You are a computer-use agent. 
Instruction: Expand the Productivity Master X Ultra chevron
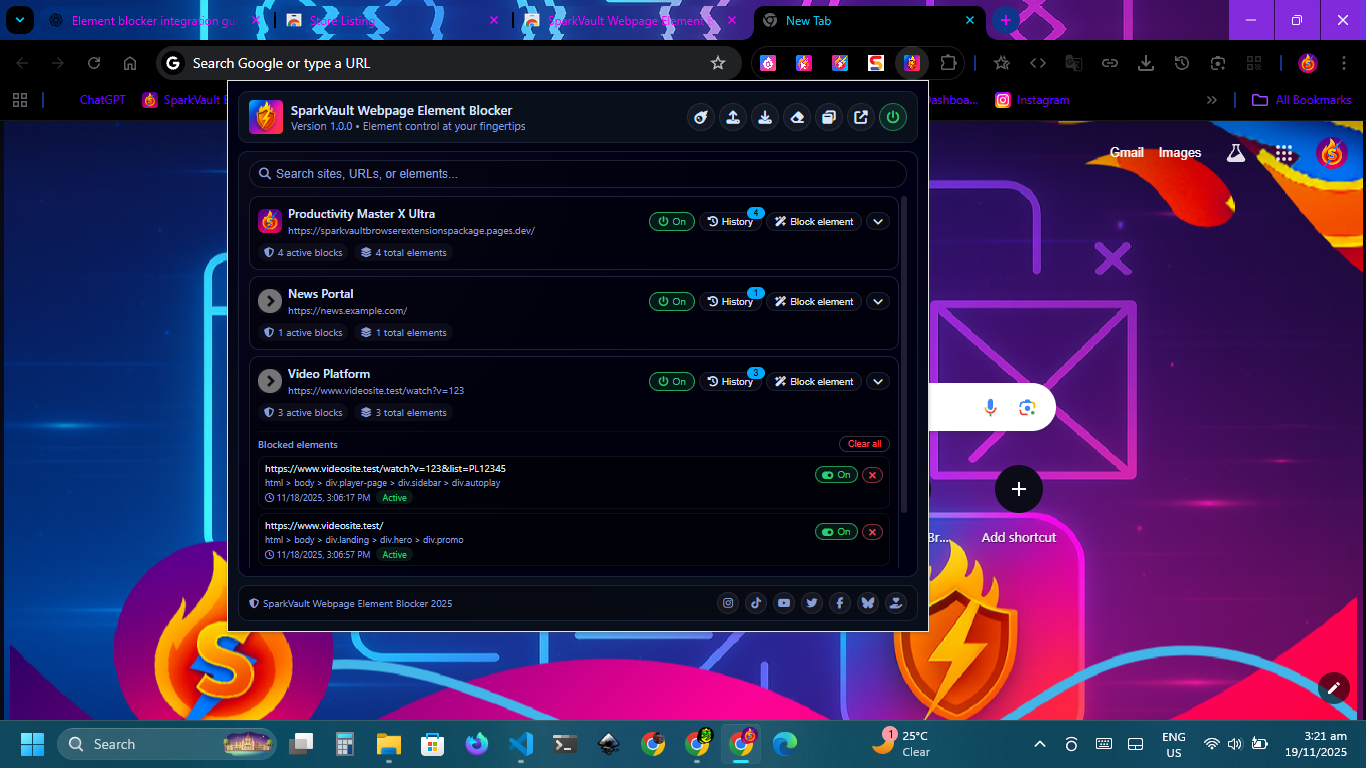tap(878, 222)
